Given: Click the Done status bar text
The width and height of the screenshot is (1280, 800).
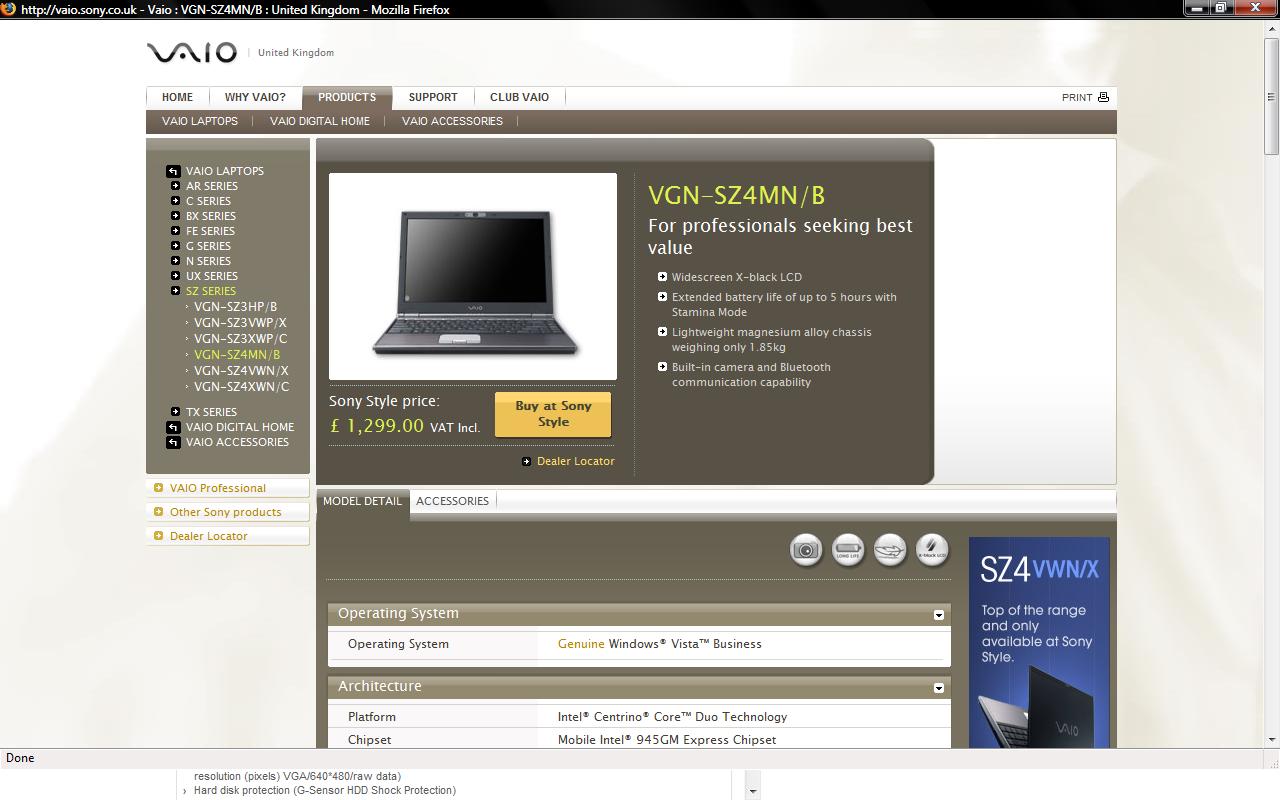Looking at the screenshot, I should (20, 758).
